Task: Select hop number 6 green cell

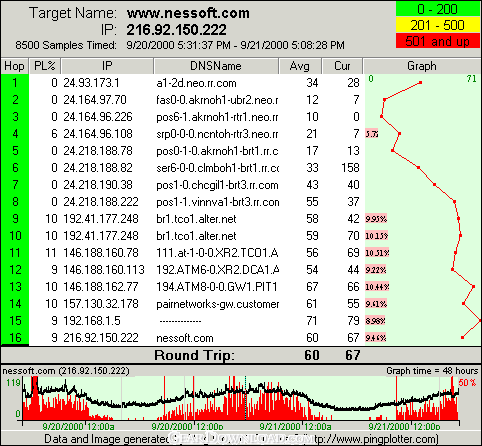Action: (x=15, y=168)
